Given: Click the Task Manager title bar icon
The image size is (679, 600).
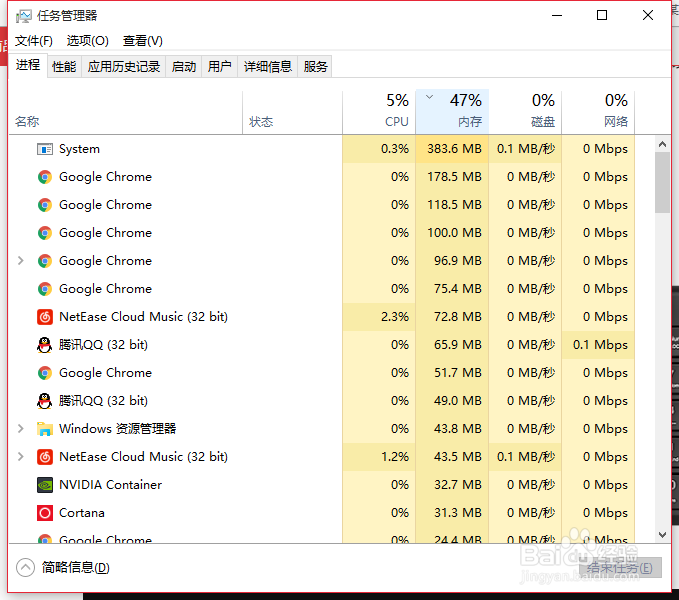Looking at the screenshot, I should point(24,16).
